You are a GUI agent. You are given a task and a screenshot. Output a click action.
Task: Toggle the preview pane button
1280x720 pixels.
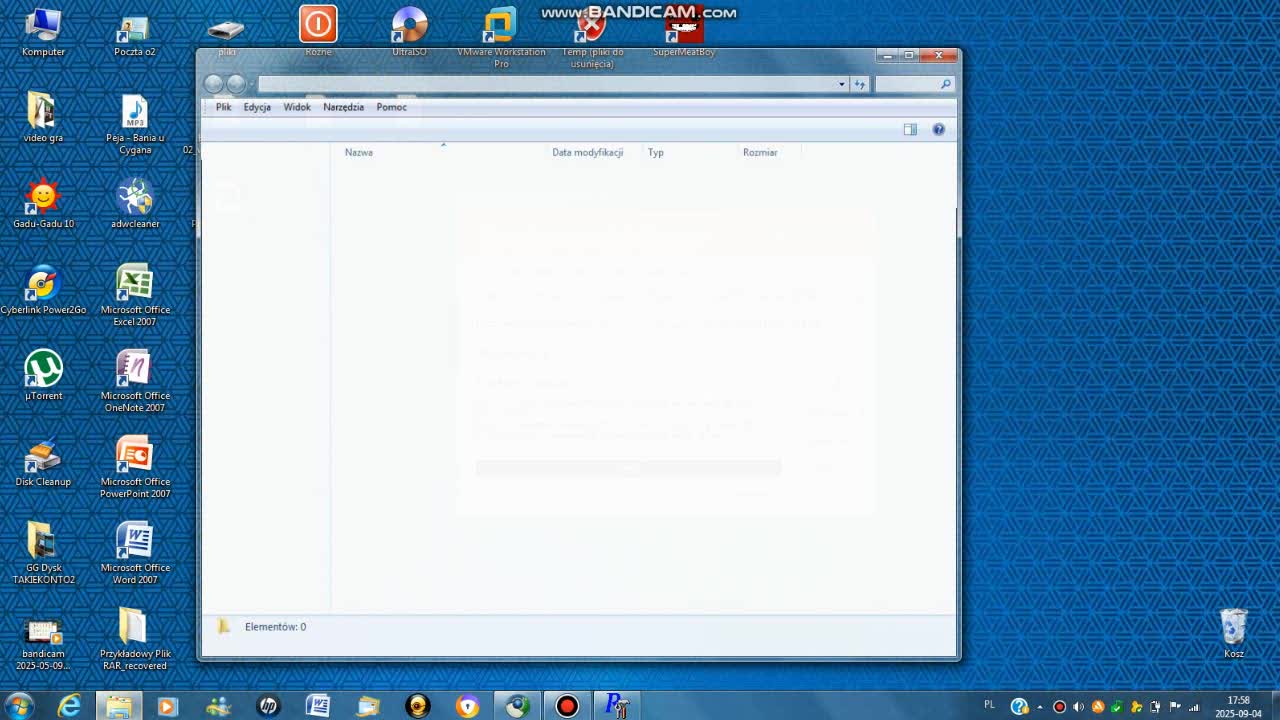click(x=910, y=129)
